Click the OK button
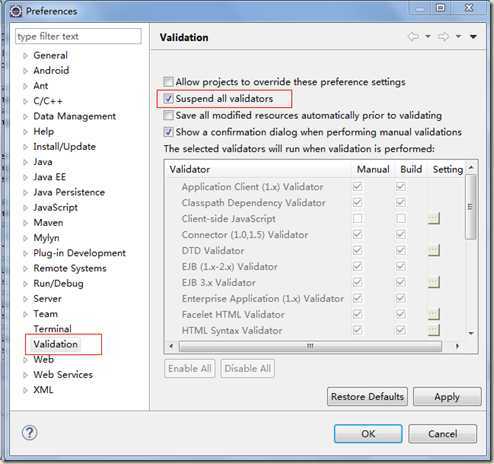The width and height of the screenshot is (494, 464). (368, 434)
